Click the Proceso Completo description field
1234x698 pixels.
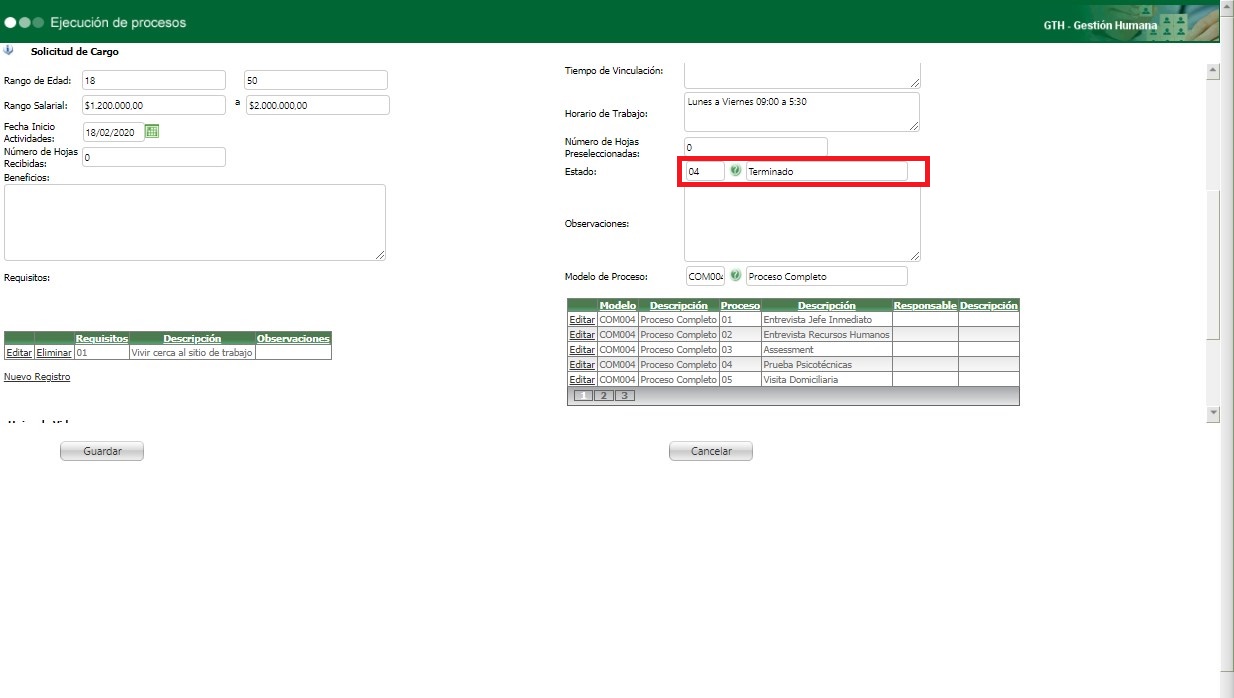(827, 276)
